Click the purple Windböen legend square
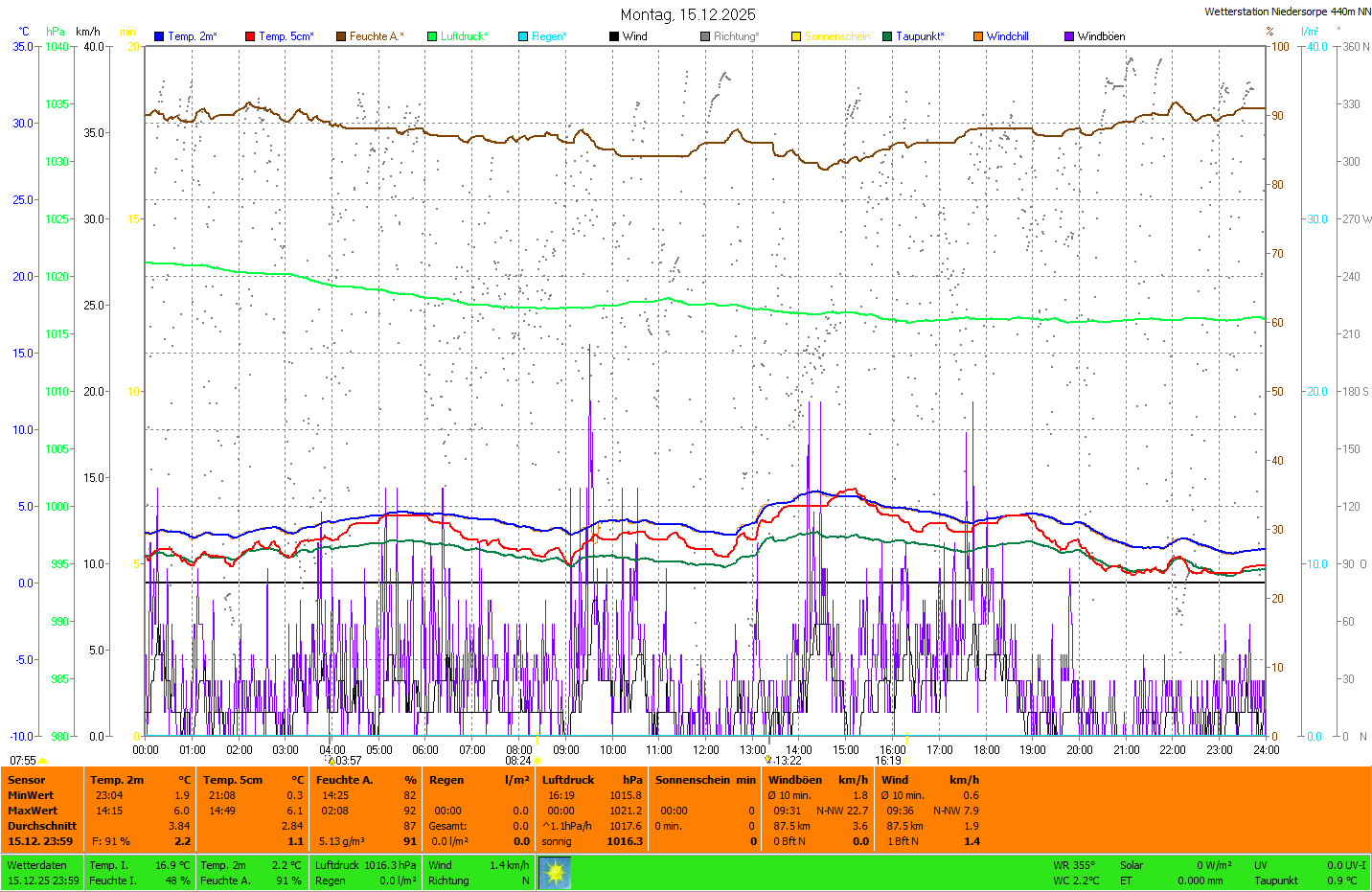 pos(1069,36)
